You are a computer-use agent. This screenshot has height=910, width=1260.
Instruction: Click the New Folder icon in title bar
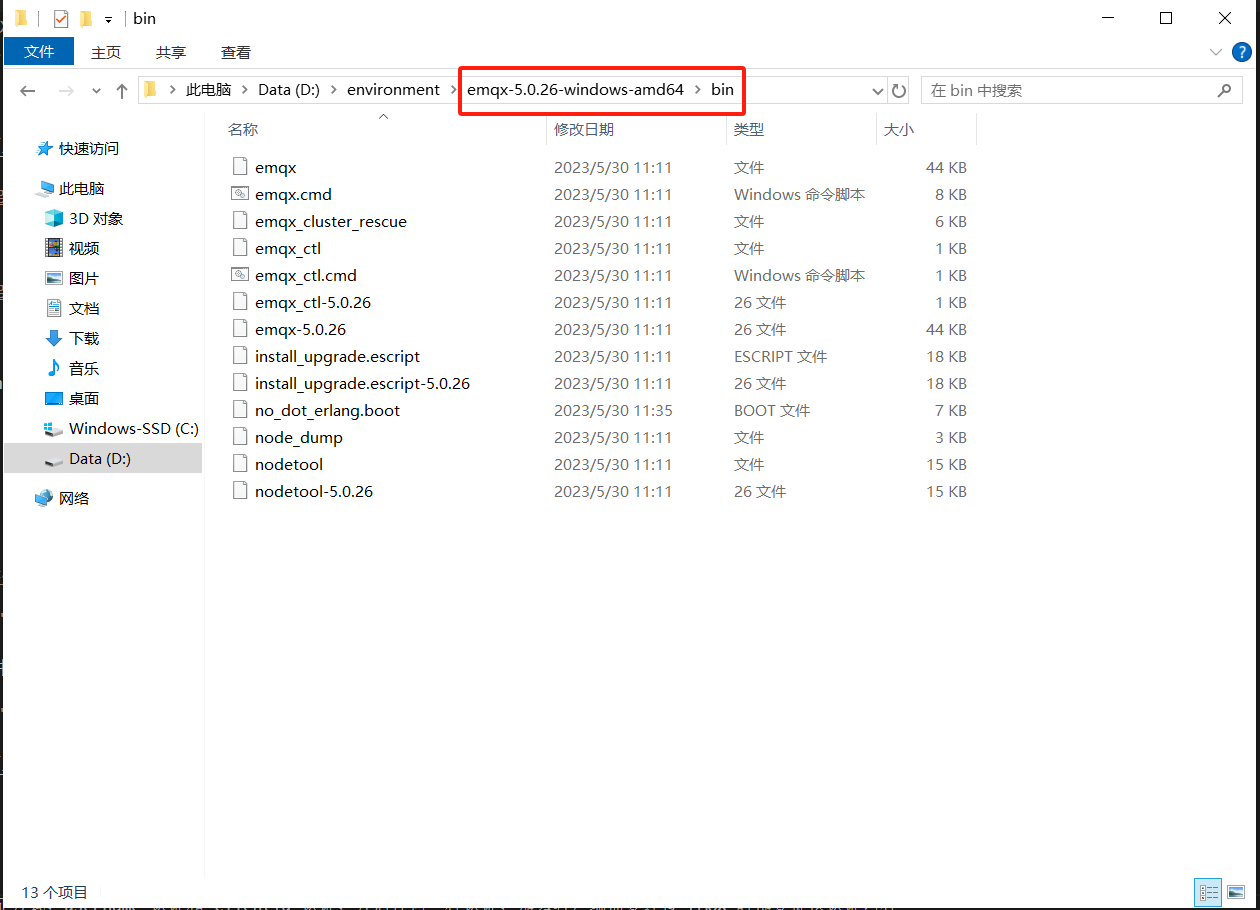86,18
